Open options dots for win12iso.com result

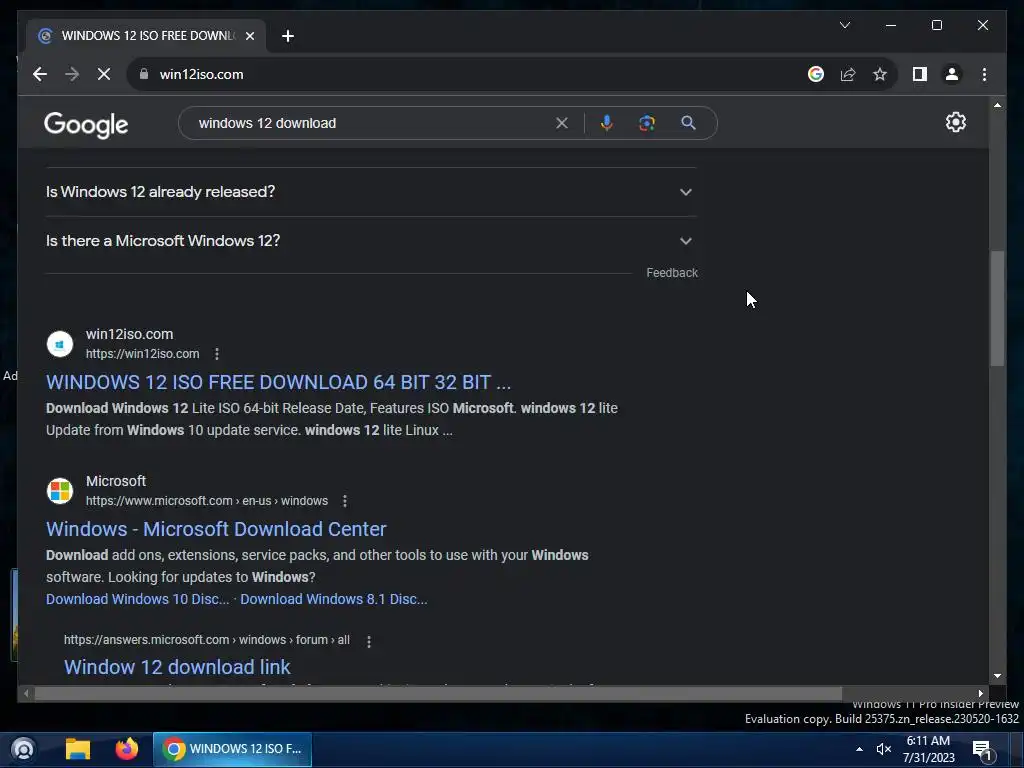217,354
